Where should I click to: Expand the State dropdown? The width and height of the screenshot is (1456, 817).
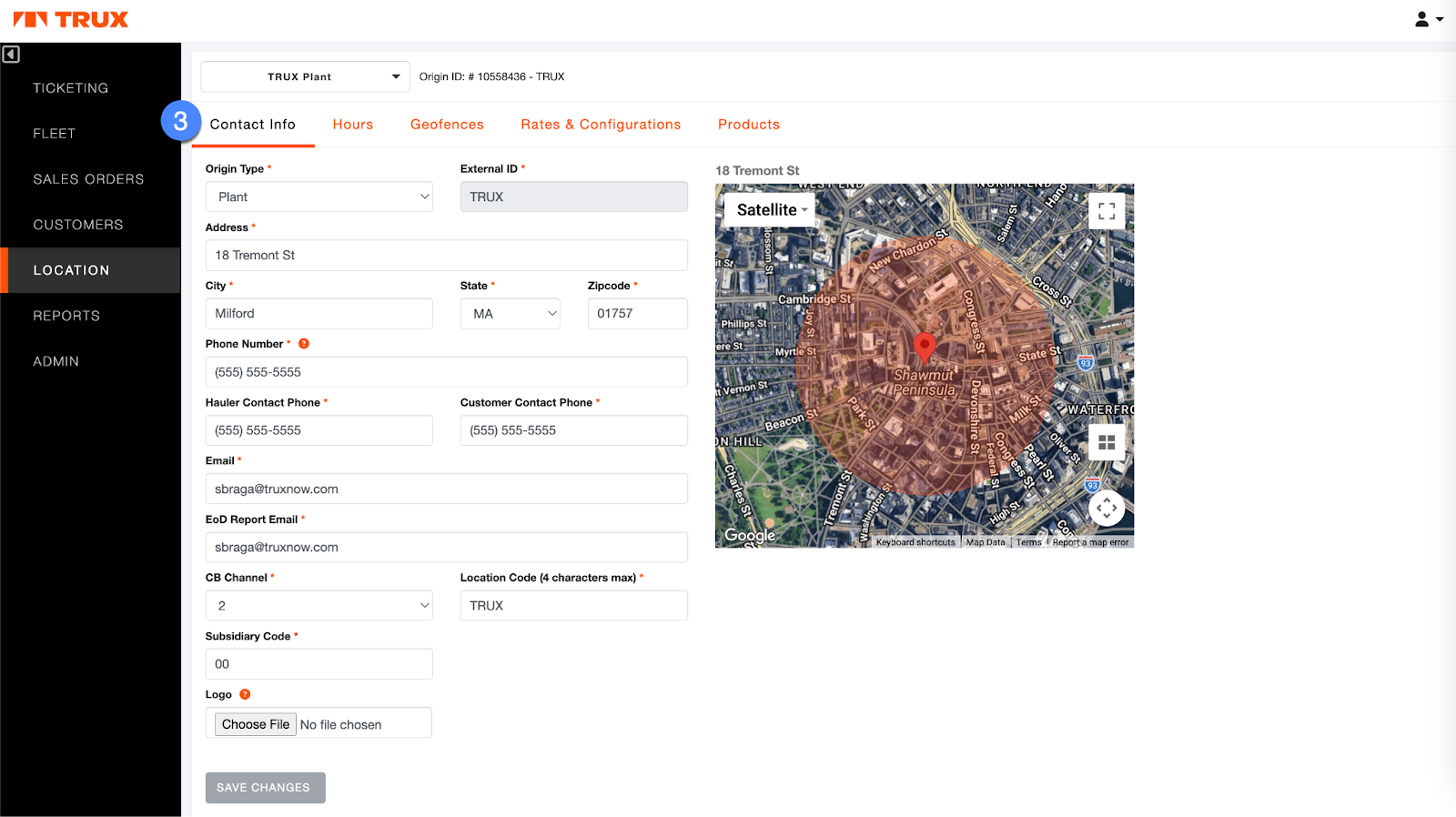510,314
